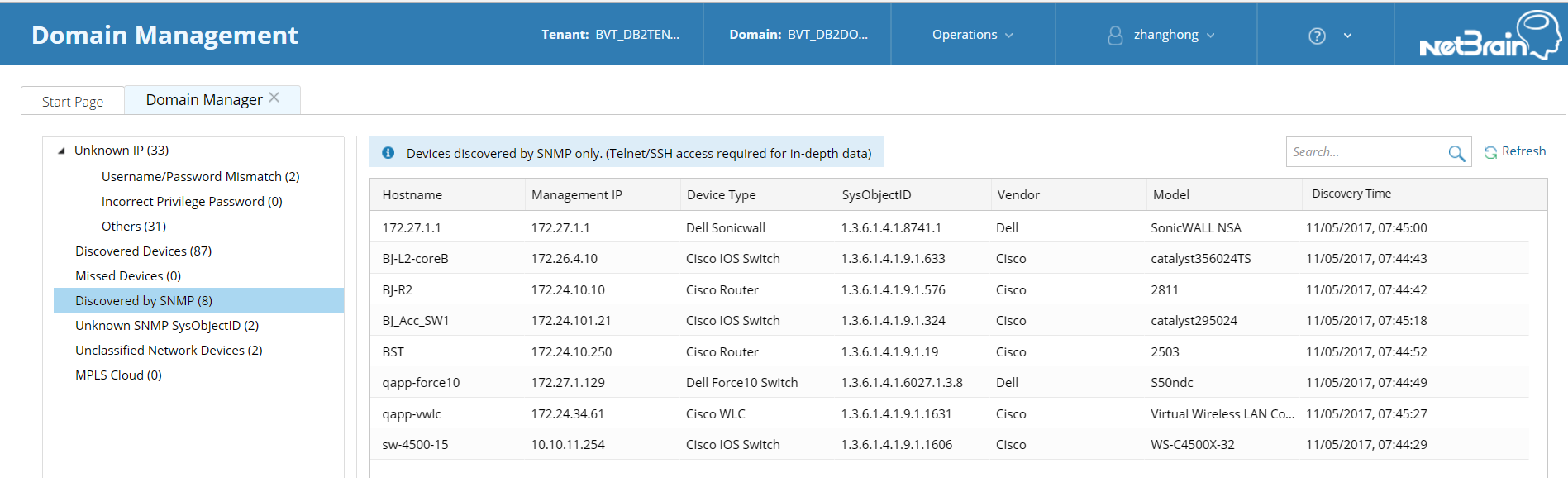1568x478 pixels.
Task: Select Unknown SNMP SysObjectID (2)
Action: click(x=167, y=325)
